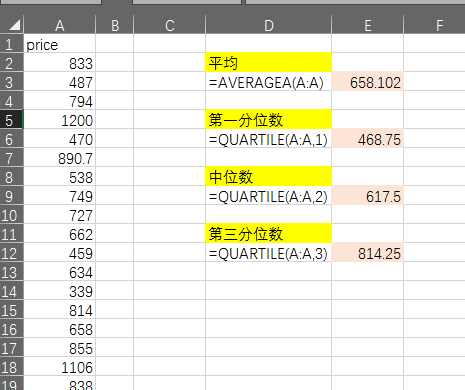
Task: Click the 'price' header cell
Action: [60, 43]
